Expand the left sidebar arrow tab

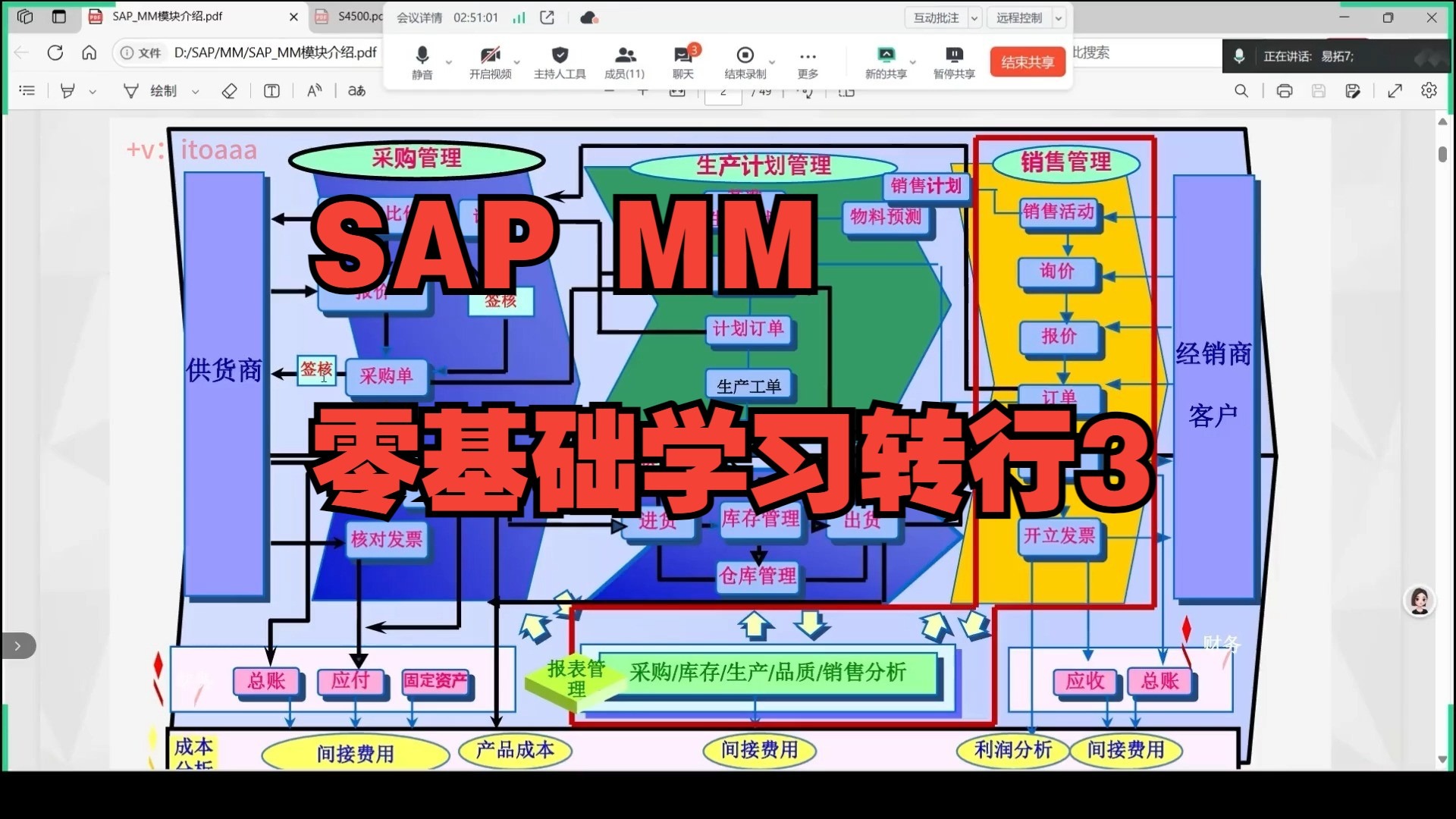(17, 646)
